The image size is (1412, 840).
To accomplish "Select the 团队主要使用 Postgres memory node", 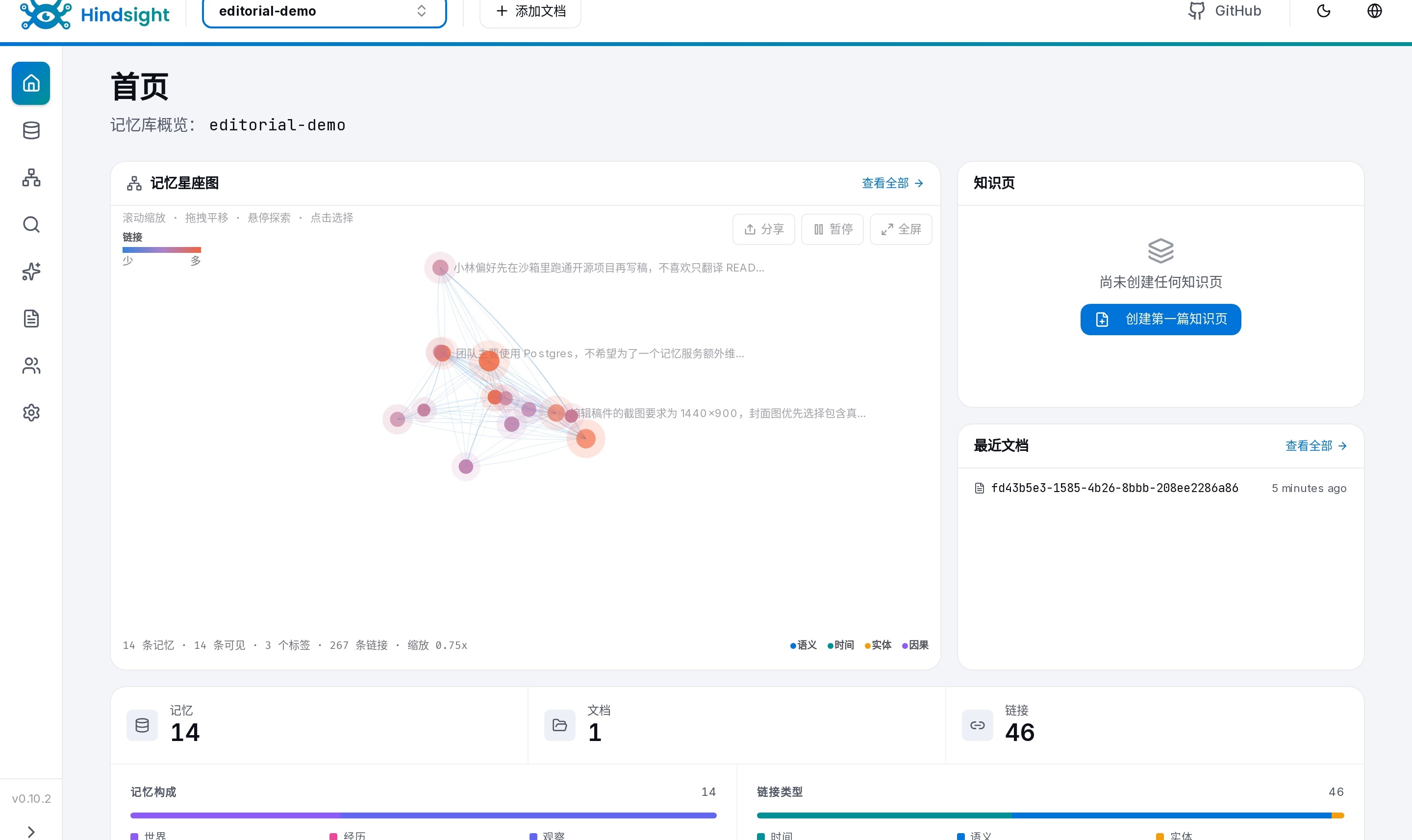I will [442, 353].
